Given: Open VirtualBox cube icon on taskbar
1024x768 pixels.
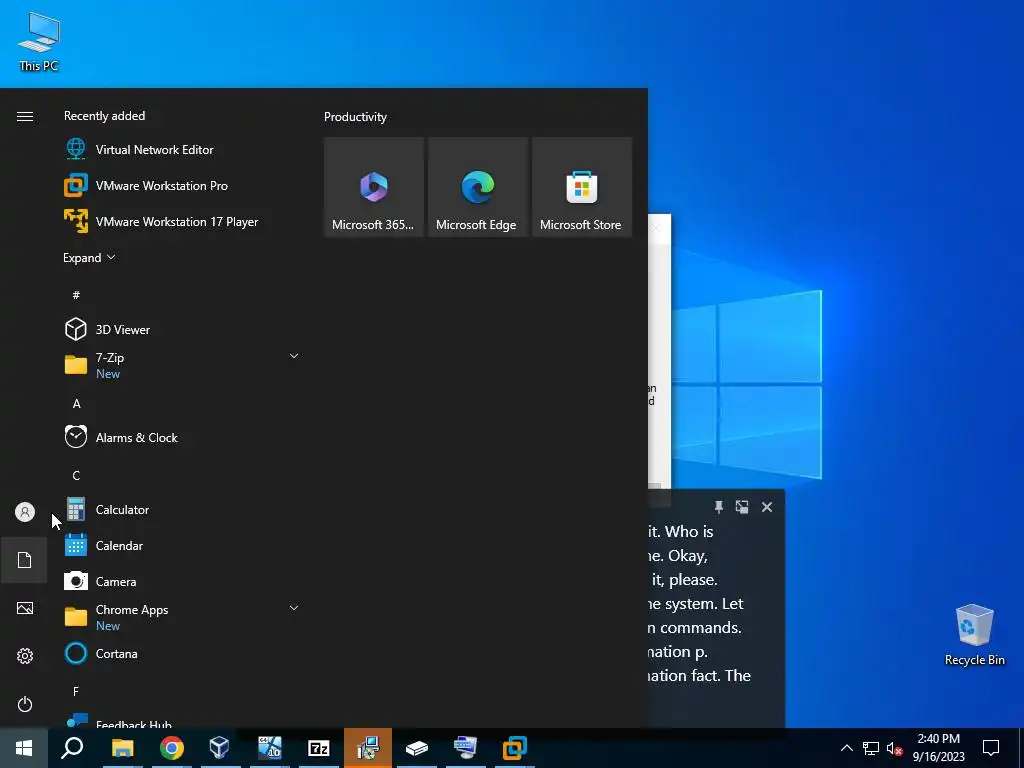Looking at the screenshot, I should [219, 748].
